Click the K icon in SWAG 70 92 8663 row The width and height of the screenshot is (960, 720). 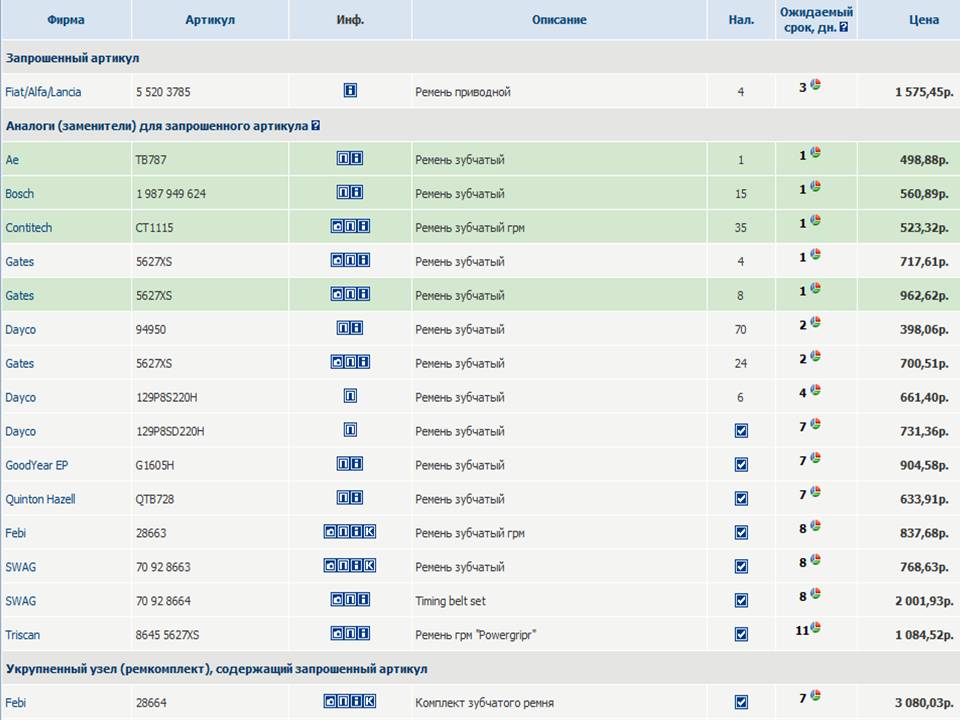(x=369, y=566)
